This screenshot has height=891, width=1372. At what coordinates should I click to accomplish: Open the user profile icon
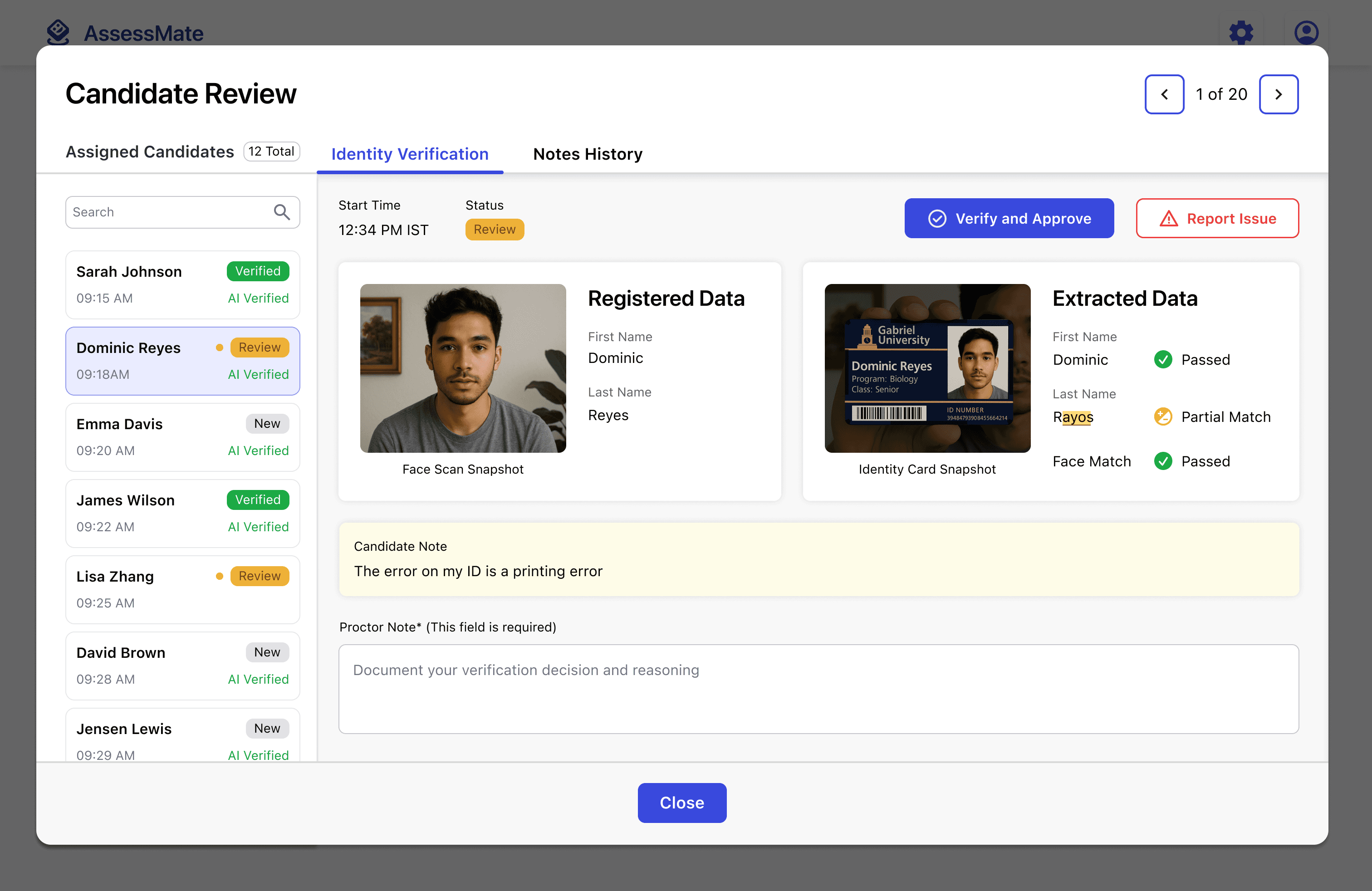[x=1306, y=33]
